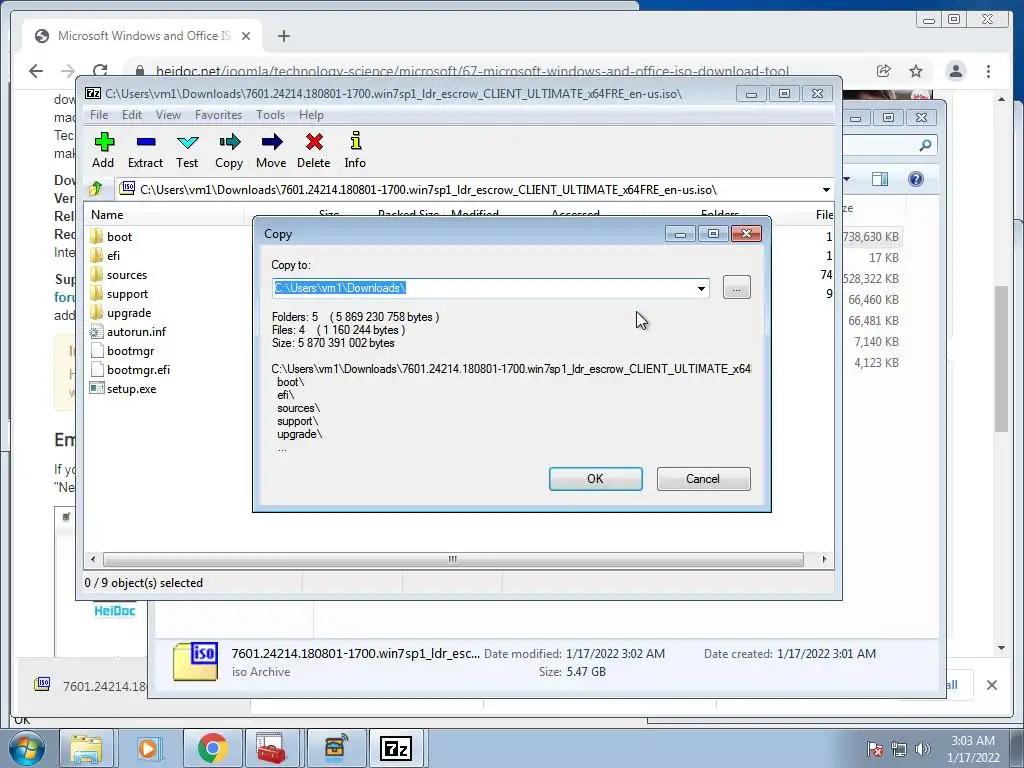Cancel the Copy dialog
Screen dimensions: 1024x768
(x=703, y=479)
